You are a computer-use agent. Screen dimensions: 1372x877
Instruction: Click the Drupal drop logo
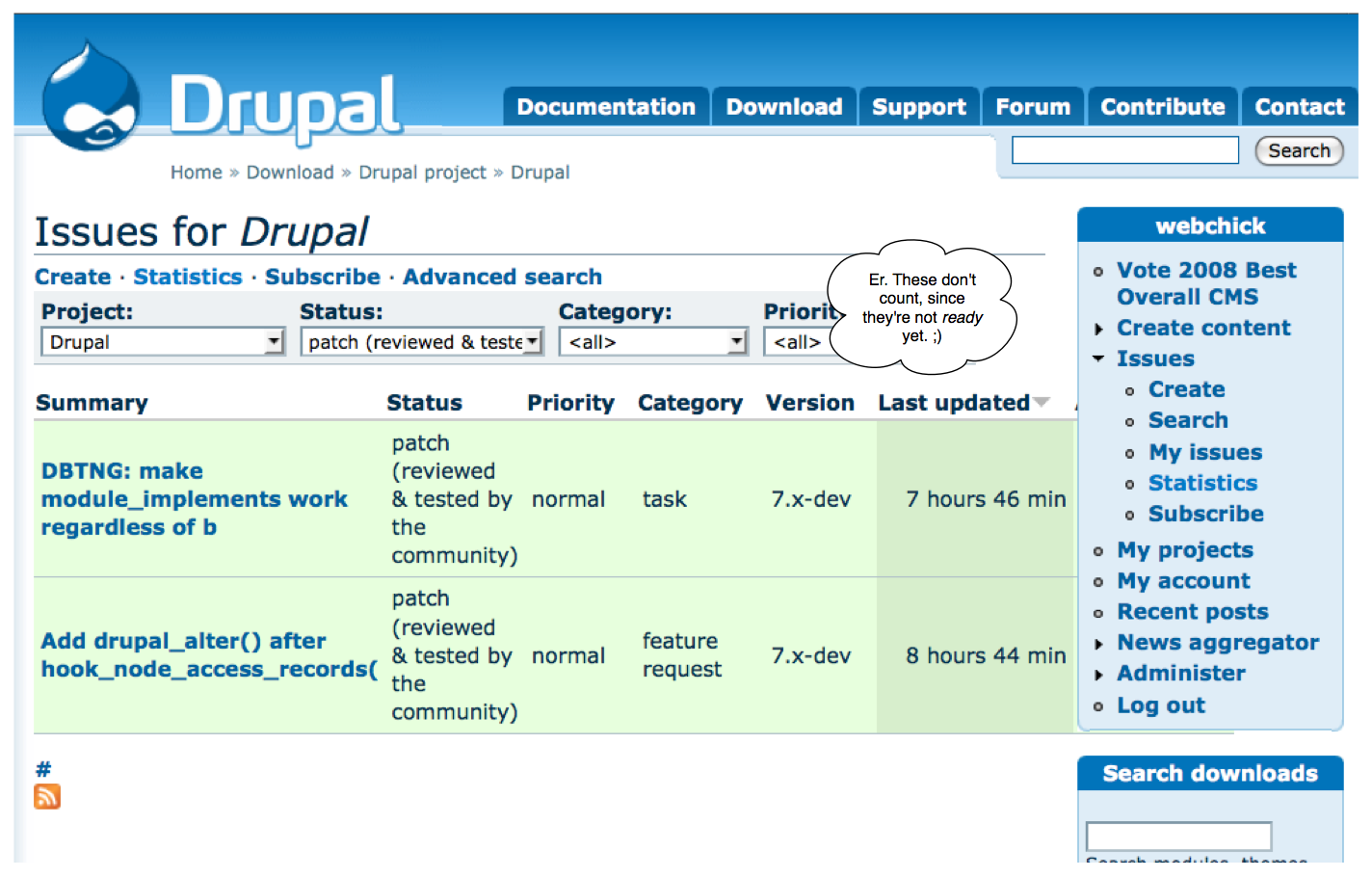click(92, 96)
